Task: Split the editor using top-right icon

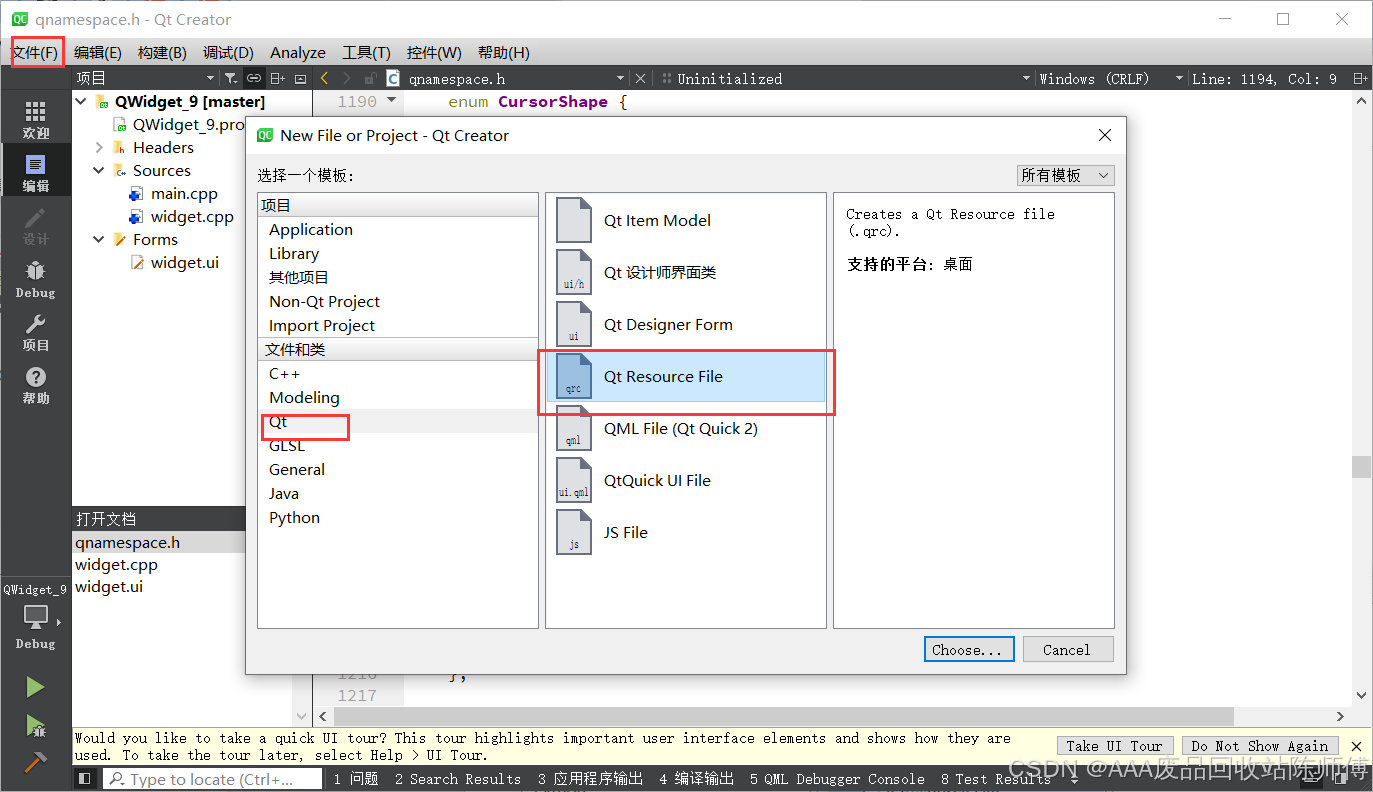Action: 1360,78
